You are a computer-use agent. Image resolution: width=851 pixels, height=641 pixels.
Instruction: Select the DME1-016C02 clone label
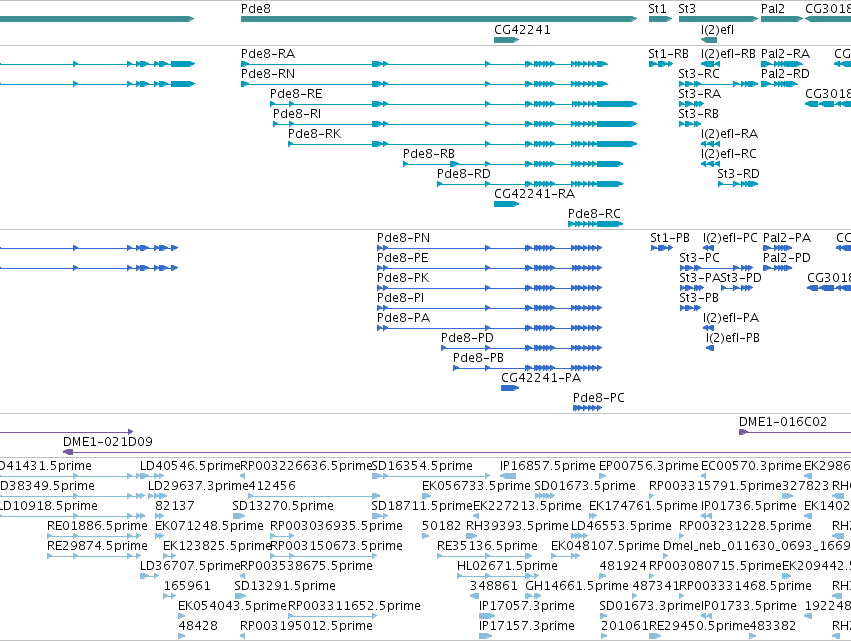(783, 422)
